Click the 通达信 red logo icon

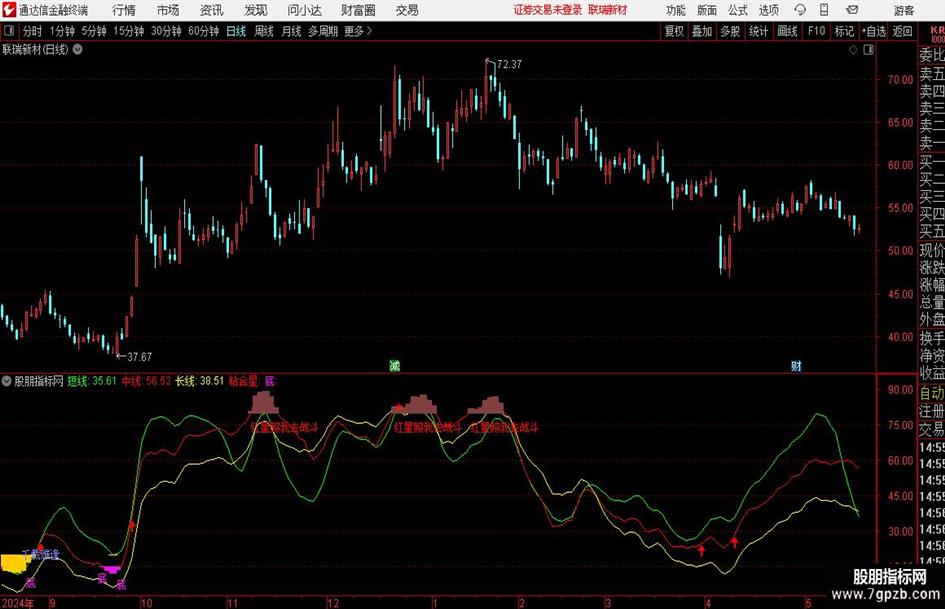9,10
